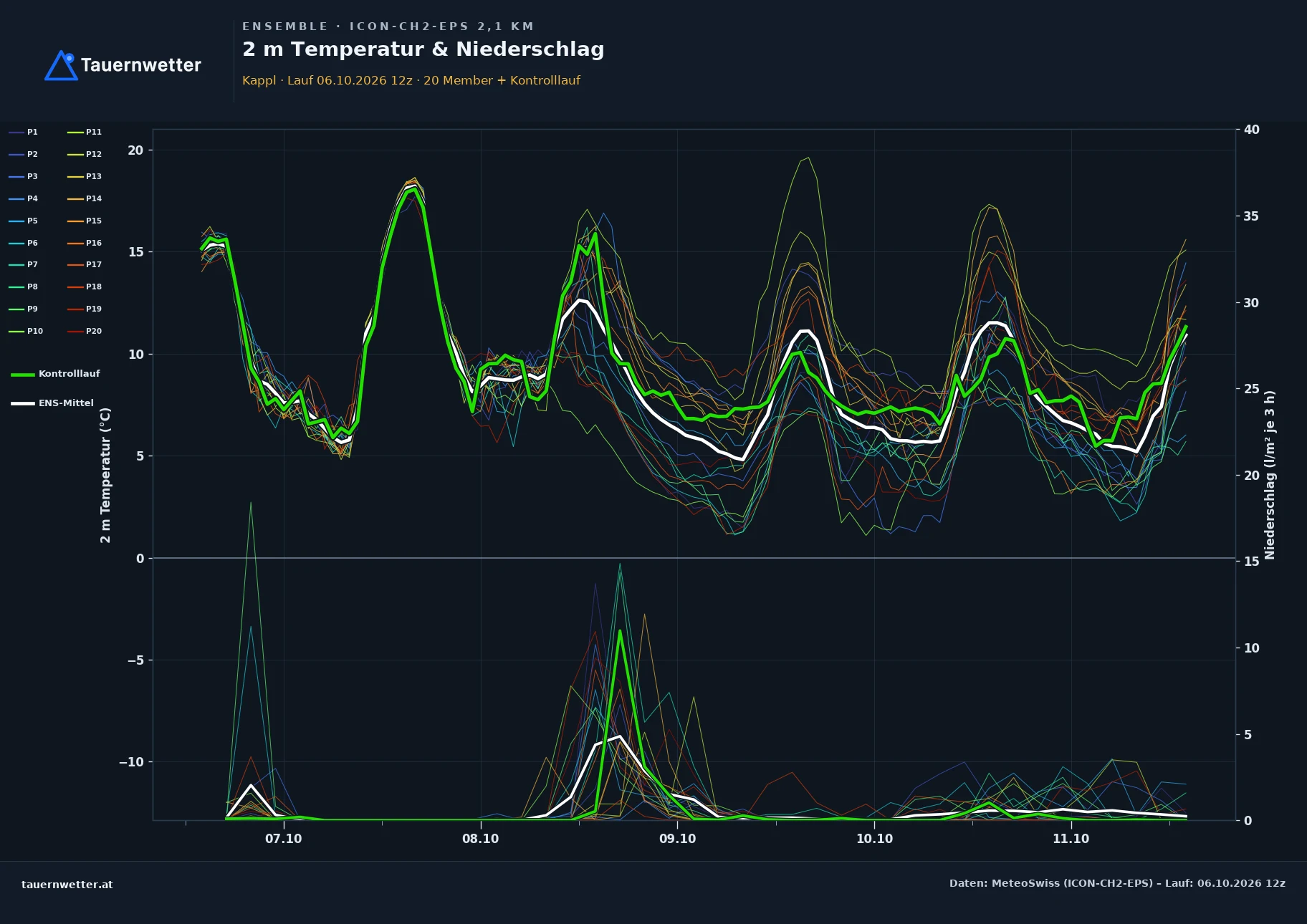Click the −10 tick on temperature axis

131,762
